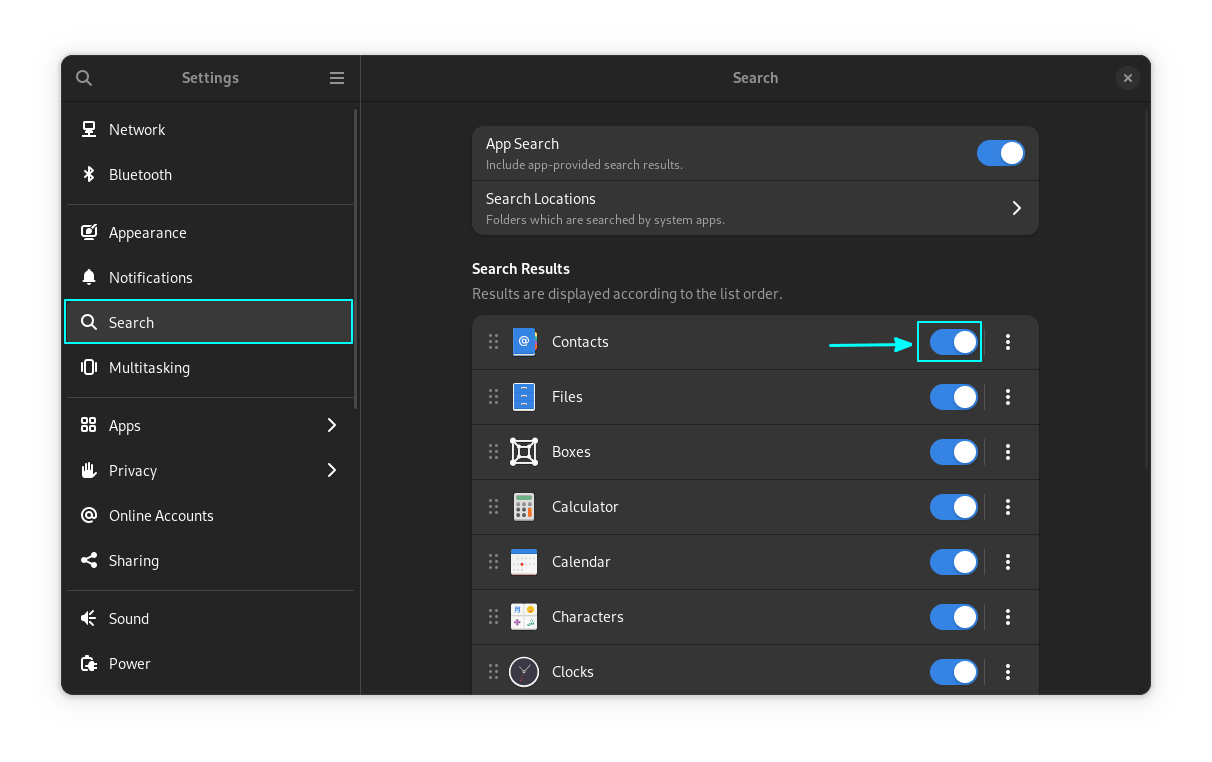
Task: Disable the App Search toggle
Action: pyautogui.click(x=1000, y=153)
